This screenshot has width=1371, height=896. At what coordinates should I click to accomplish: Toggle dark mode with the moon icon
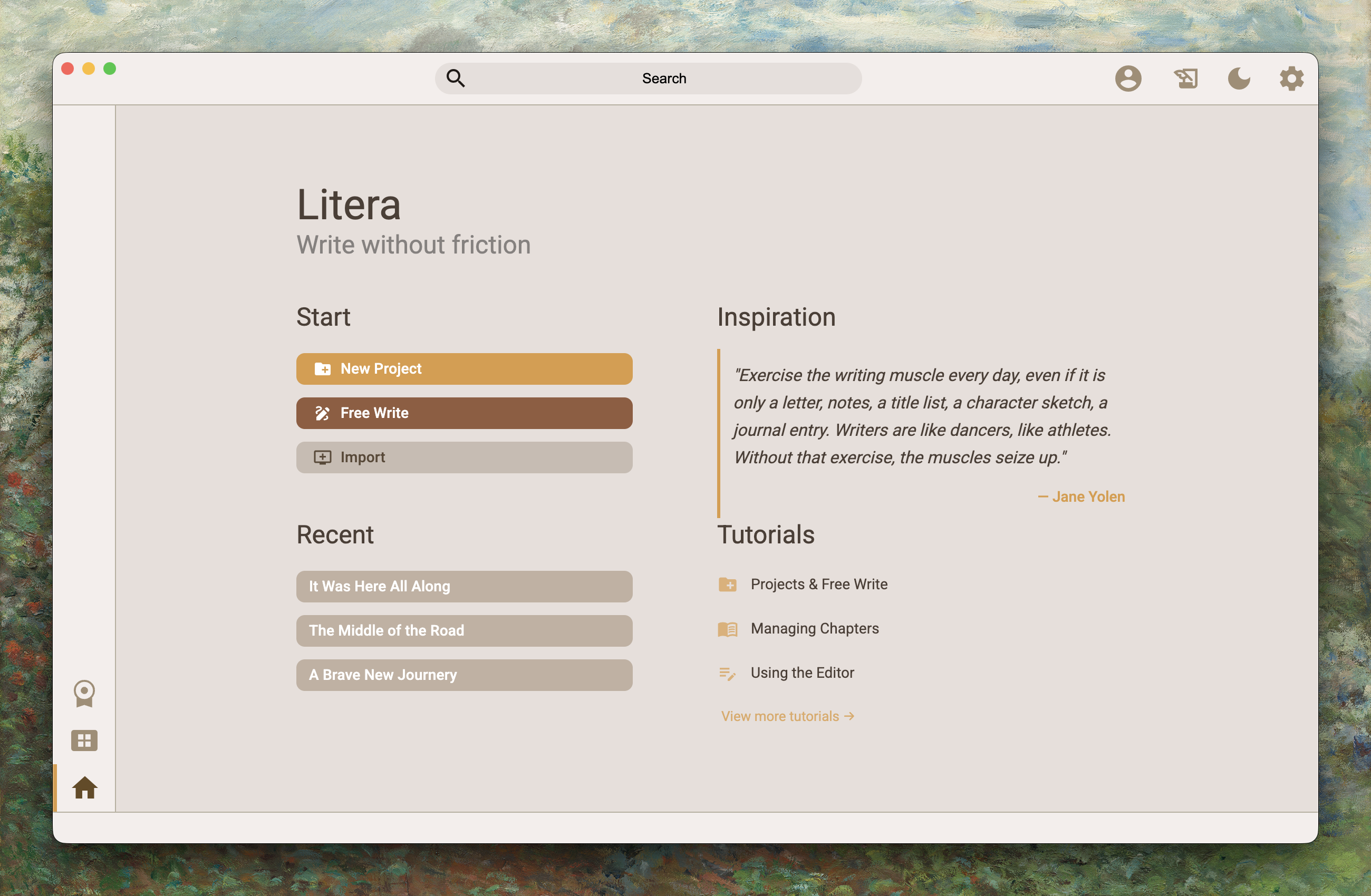pos(1239,79)
